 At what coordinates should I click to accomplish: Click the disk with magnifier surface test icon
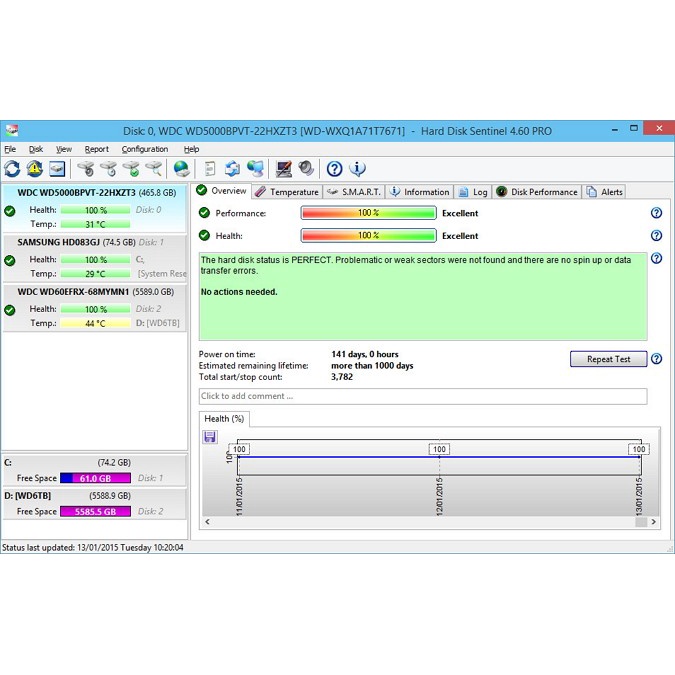[154, 169]
